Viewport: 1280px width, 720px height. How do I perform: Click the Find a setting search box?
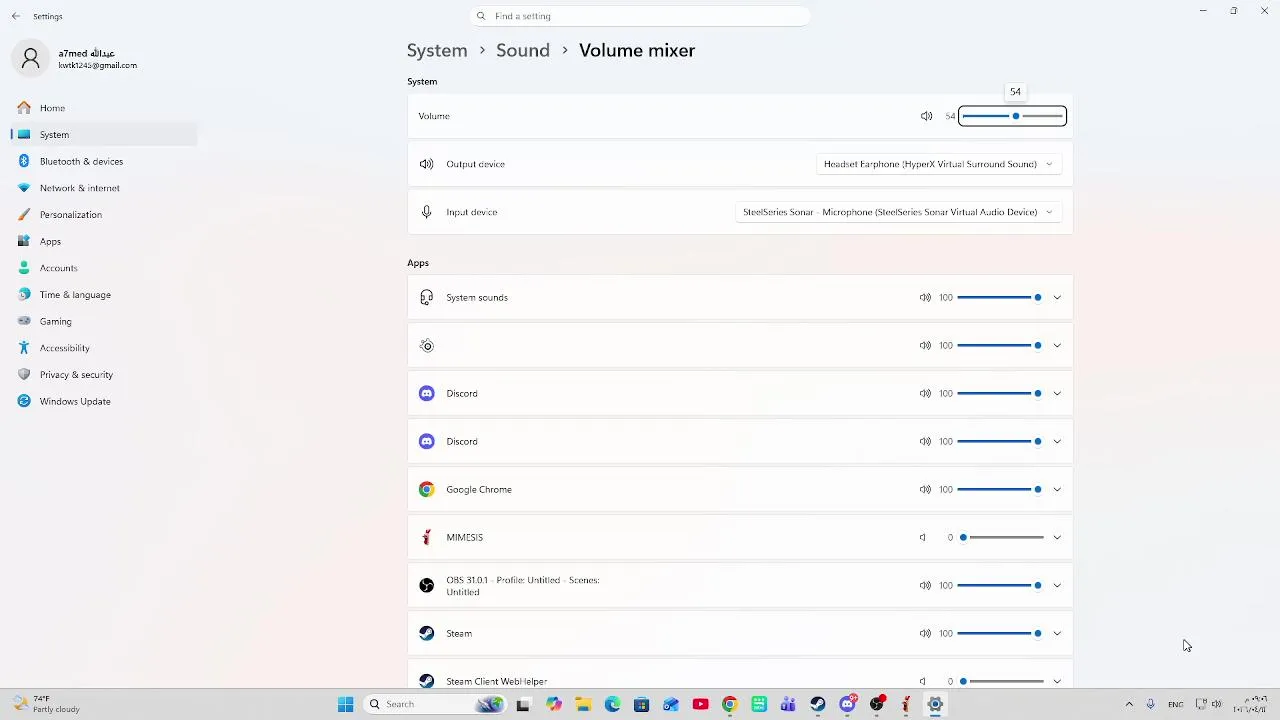point(640,16)
